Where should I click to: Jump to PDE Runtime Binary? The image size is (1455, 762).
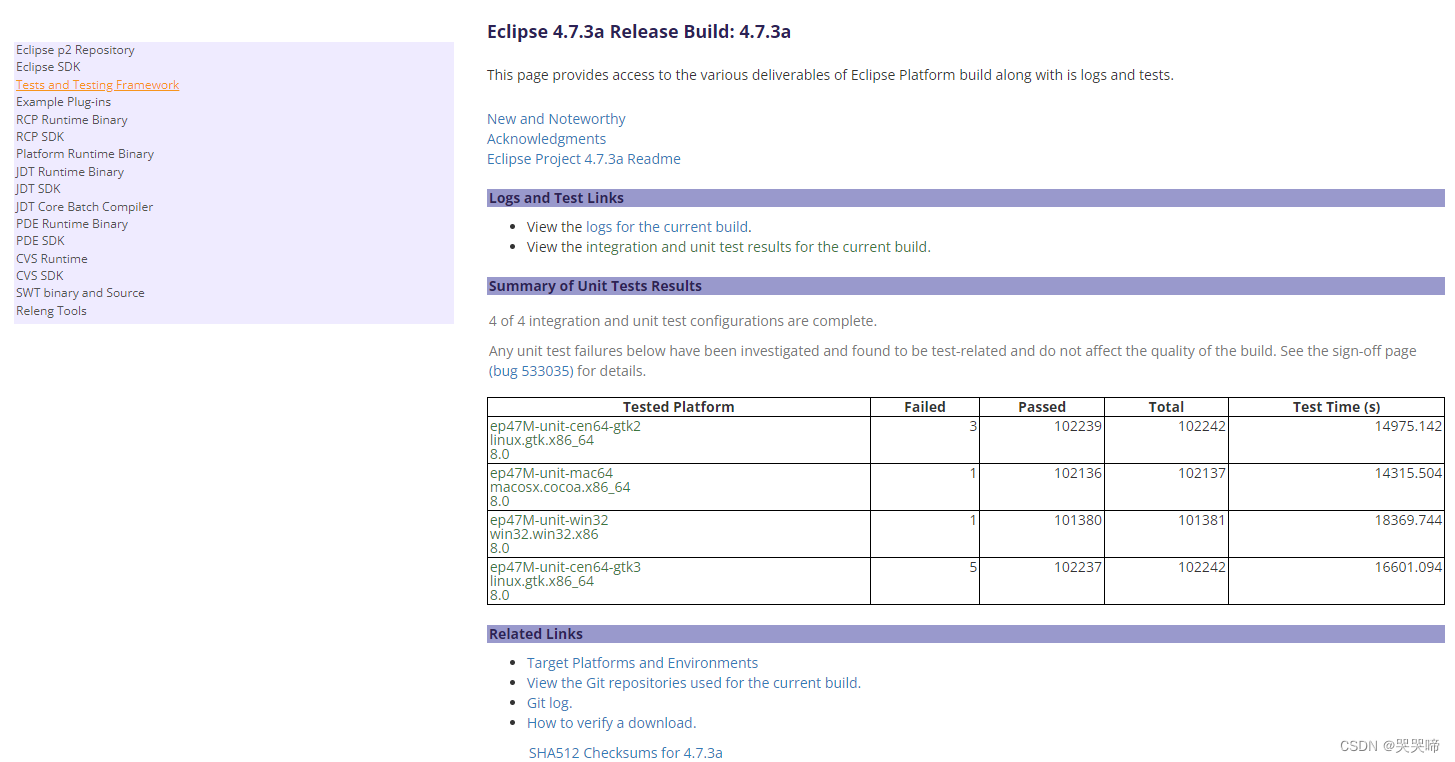click(x=72, y=224)
